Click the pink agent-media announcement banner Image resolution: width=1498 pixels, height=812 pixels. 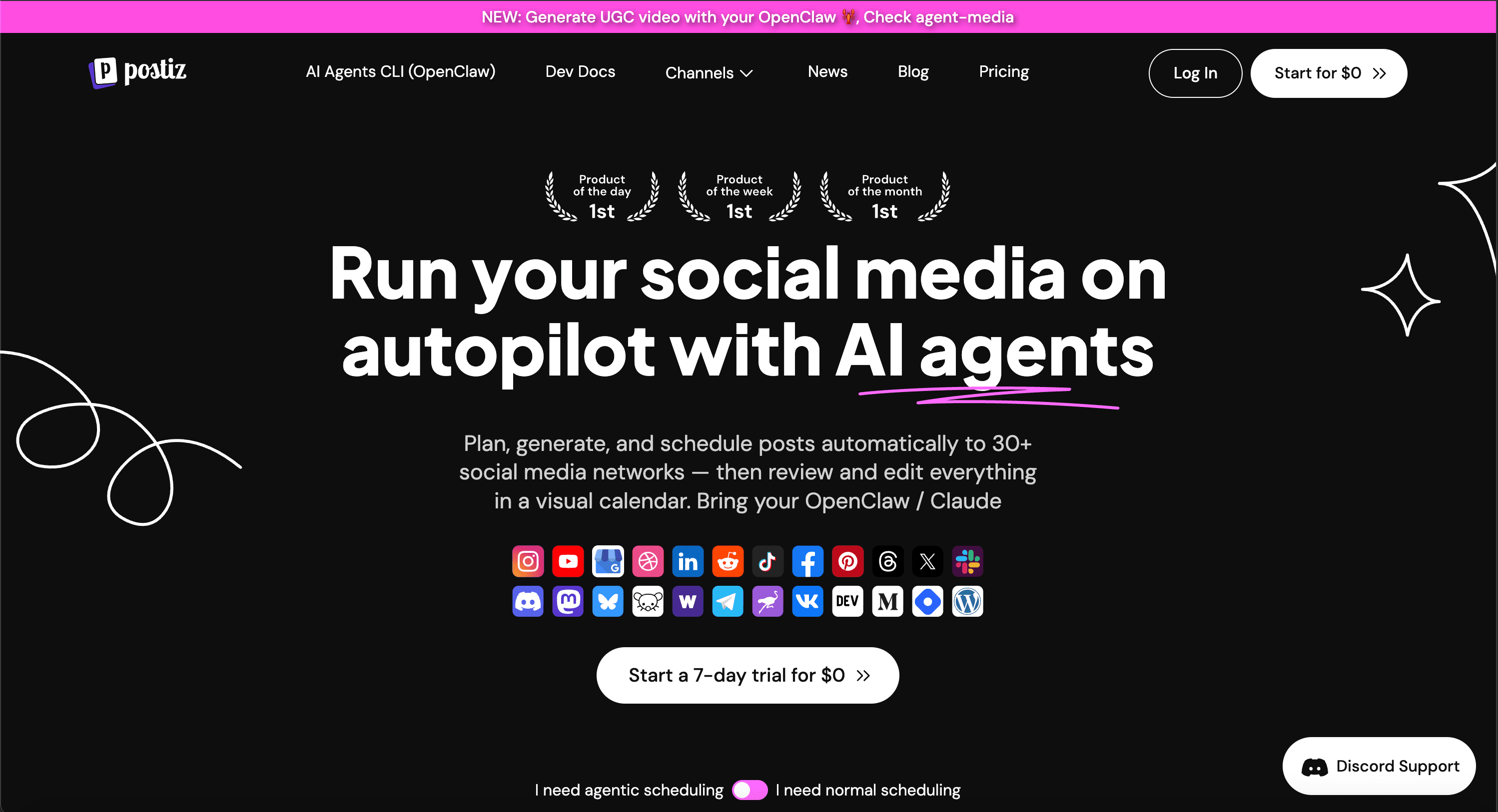[x=748, y=17]
